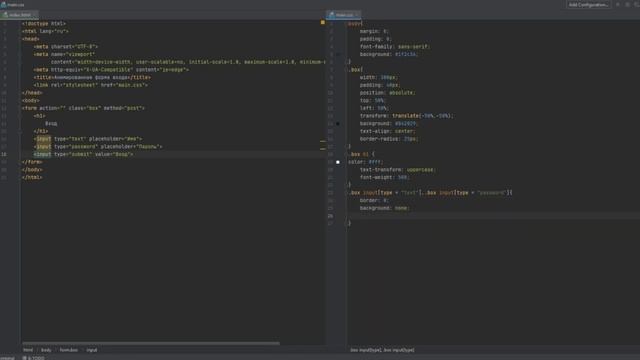The width and height of the screenshot is (640, 360).
Task: Open the dark background color swatch on line 5
Action: (338, 54)
